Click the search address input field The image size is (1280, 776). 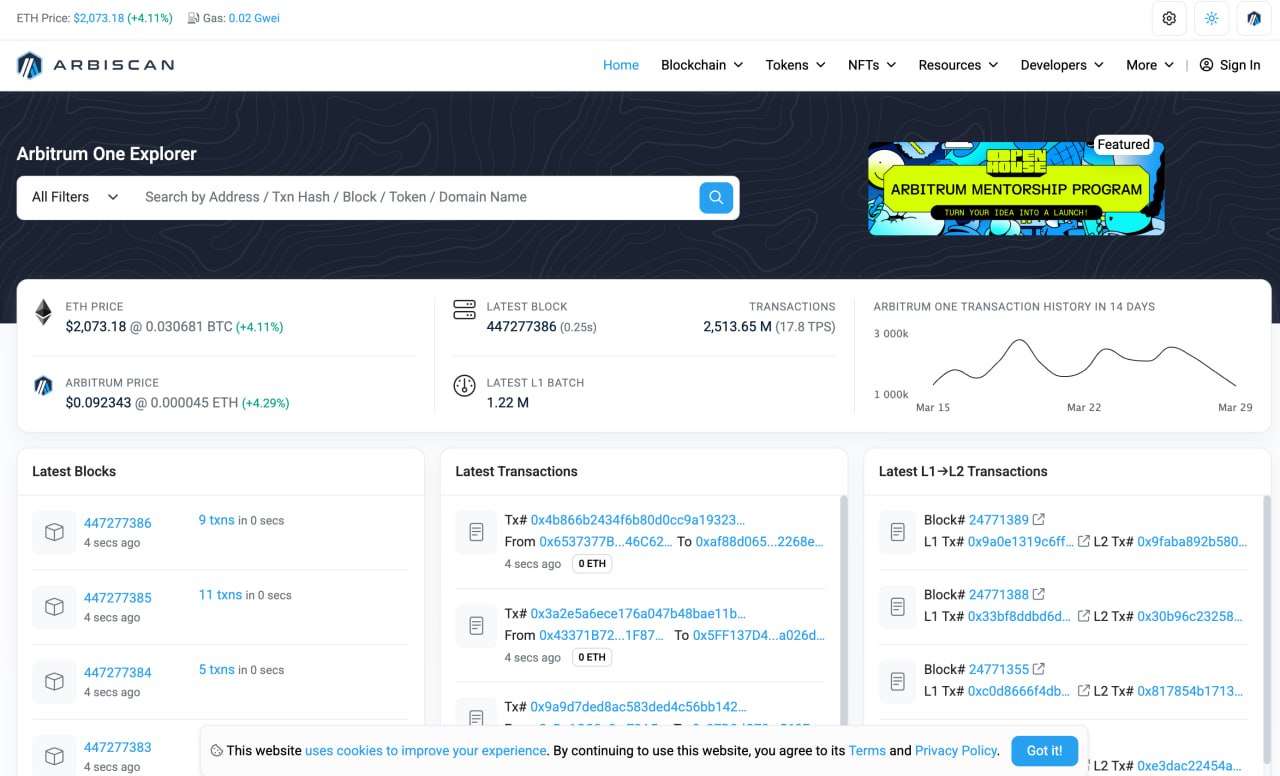click(415, 197)
